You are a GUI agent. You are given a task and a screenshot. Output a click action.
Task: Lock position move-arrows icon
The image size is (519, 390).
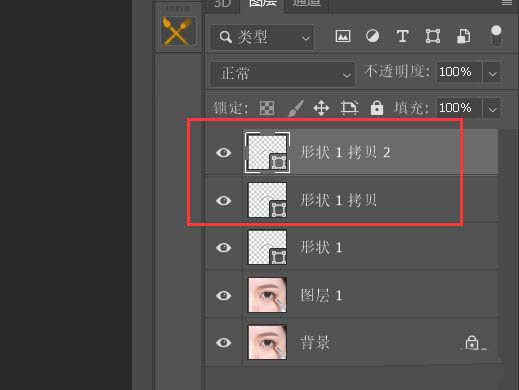coord(321,108)
